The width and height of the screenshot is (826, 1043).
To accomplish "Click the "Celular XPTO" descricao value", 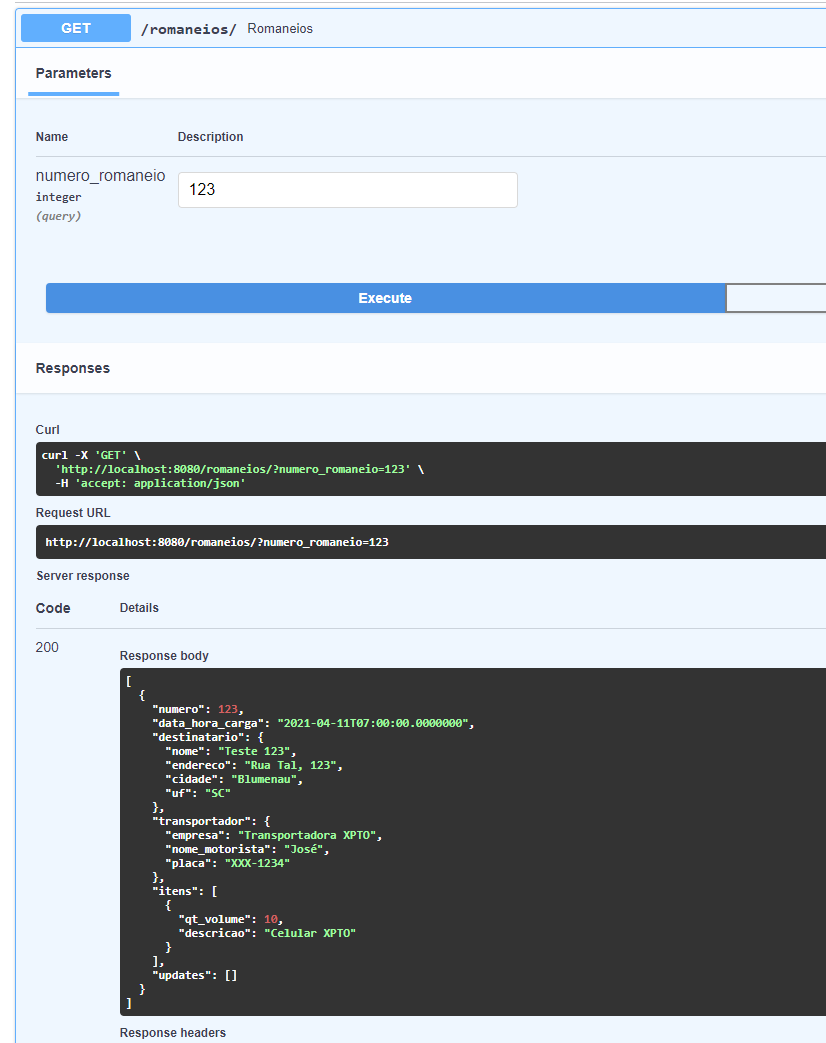I will (310, 933).
